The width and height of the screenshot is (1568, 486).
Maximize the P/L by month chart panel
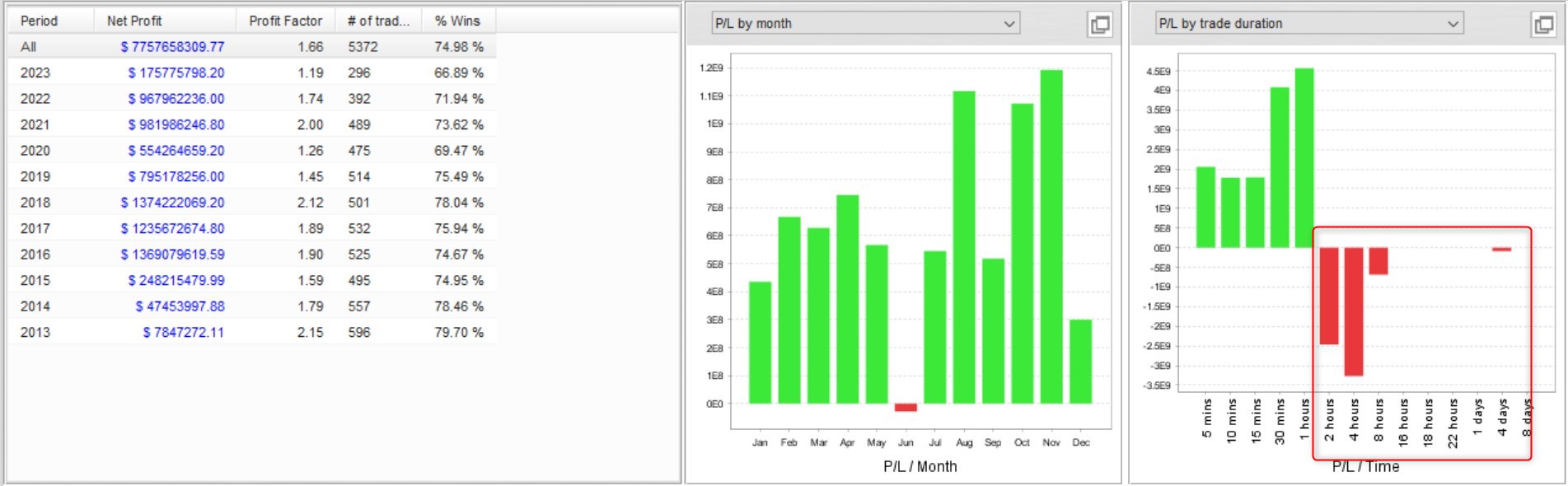[1099, 25]
